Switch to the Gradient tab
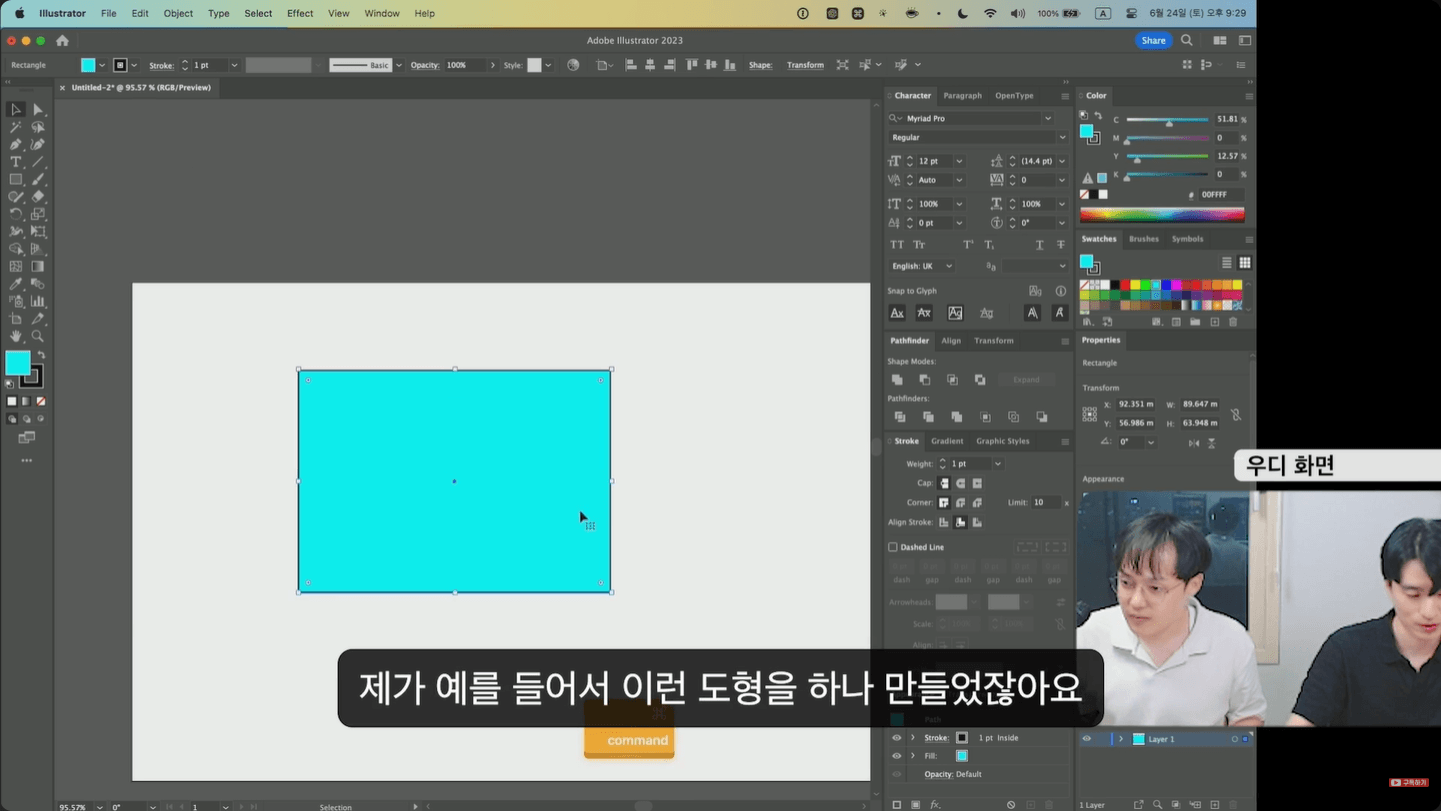 (x=947, y=441)
